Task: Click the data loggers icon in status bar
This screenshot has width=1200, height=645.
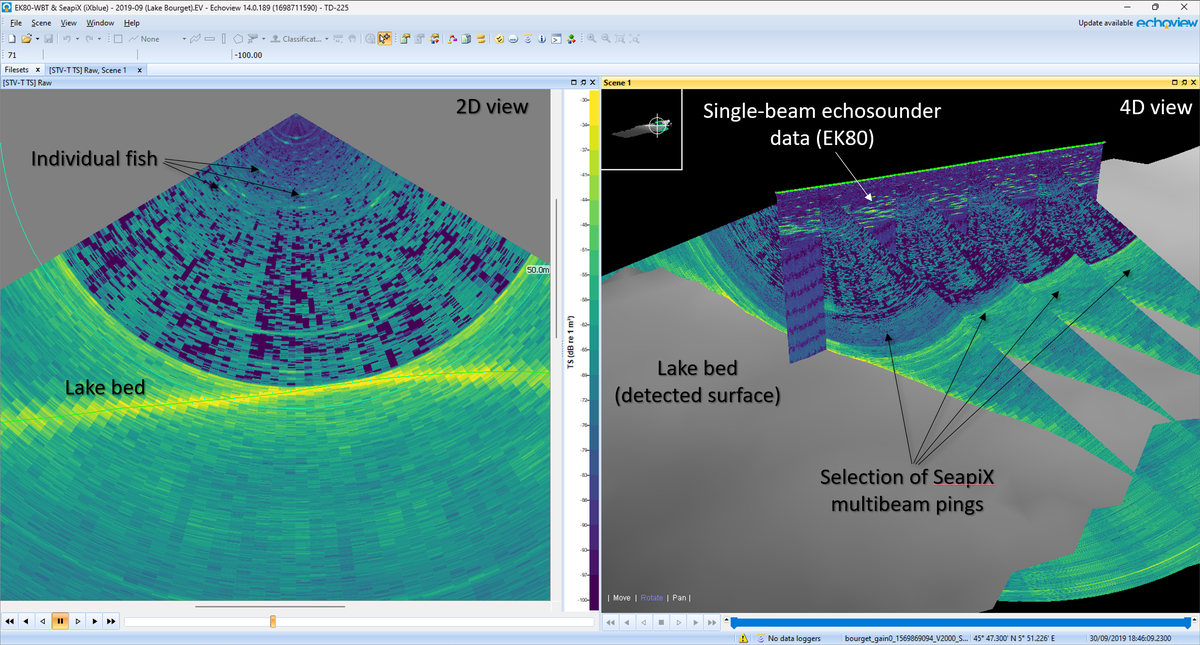Action: pos(760,637)
